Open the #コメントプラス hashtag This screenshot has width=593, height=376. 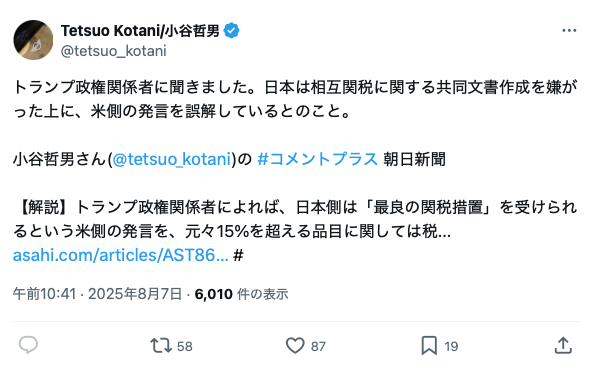318,159
